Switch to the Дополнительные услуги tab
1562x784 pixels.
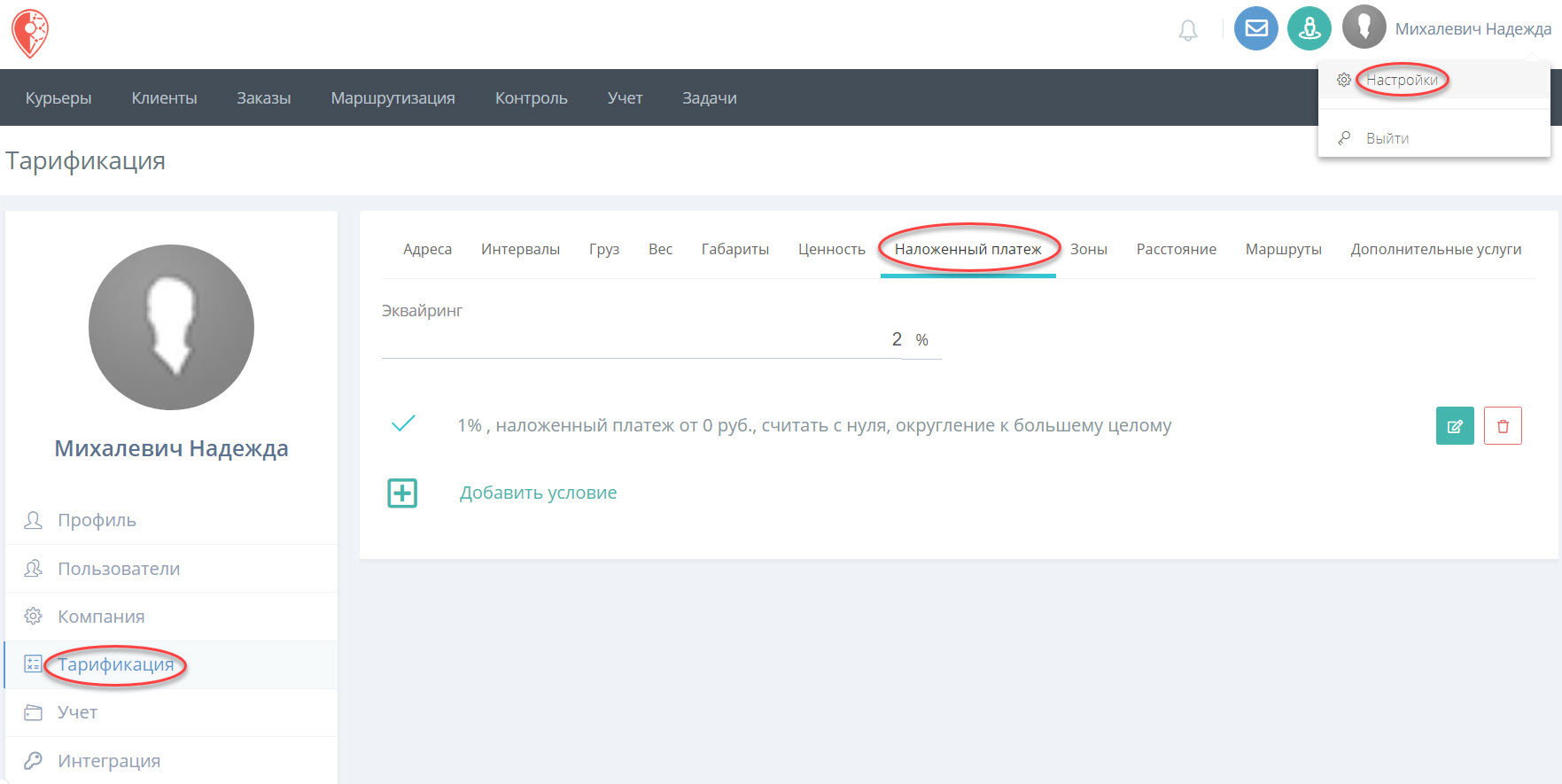point(1436,250)
